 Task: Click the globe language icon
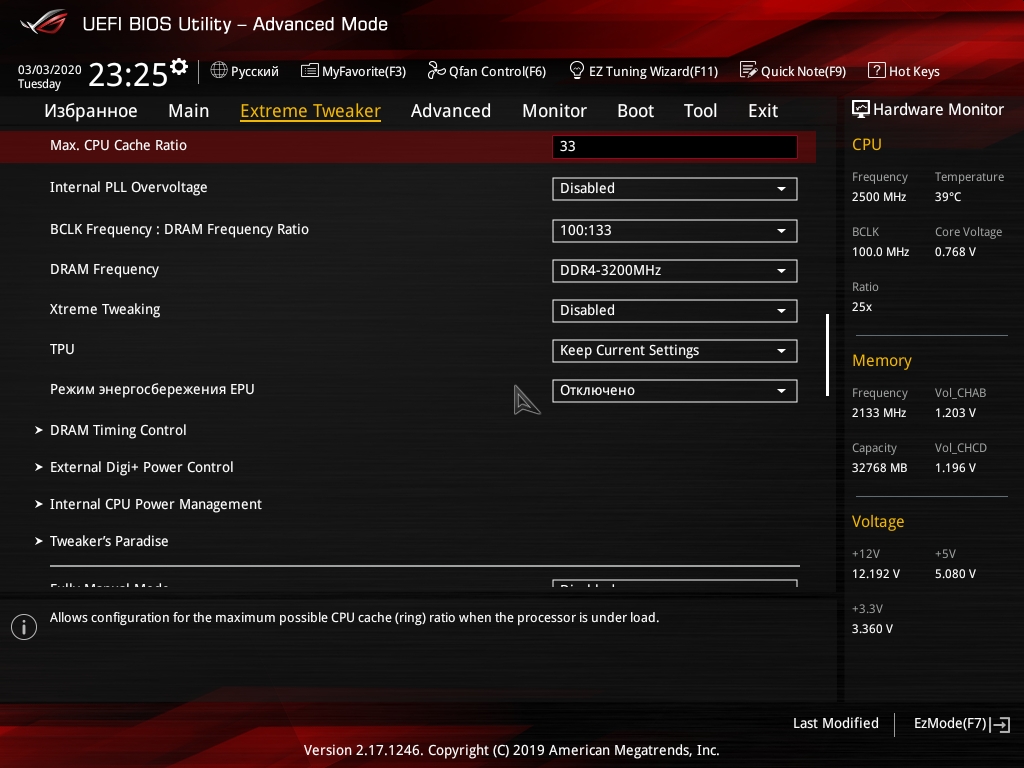219,70
